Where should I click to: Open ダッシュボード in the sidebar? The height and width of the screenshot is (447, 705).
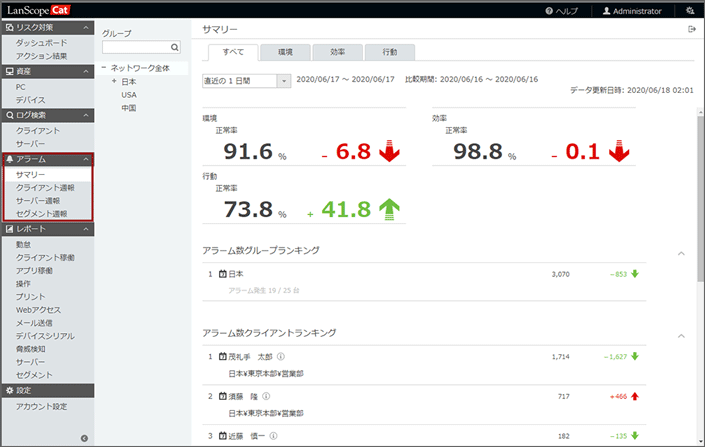point(42,43)
